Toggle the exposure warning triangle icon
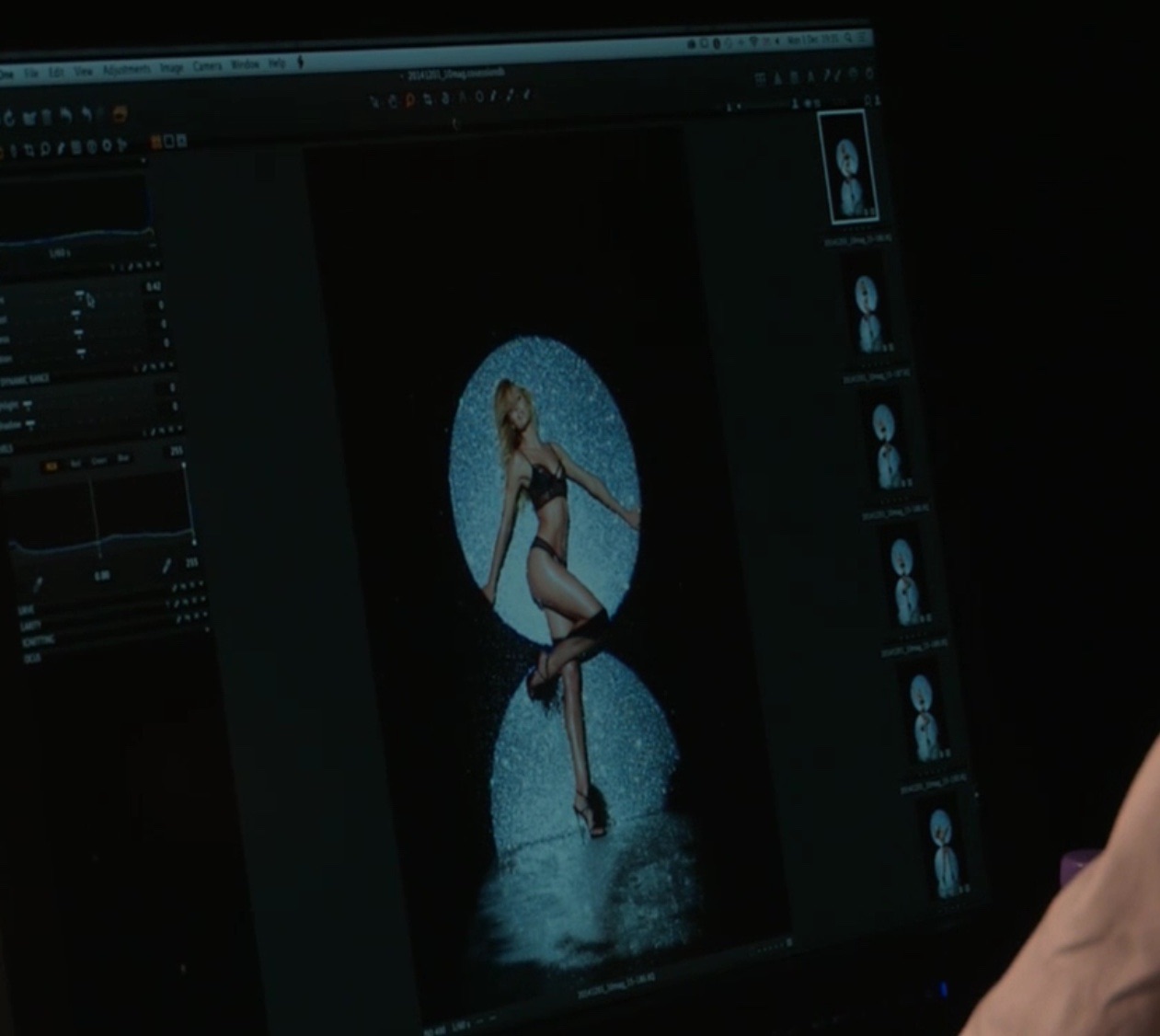This screenshot has width=1160, height=1036. tap(777, 78)
